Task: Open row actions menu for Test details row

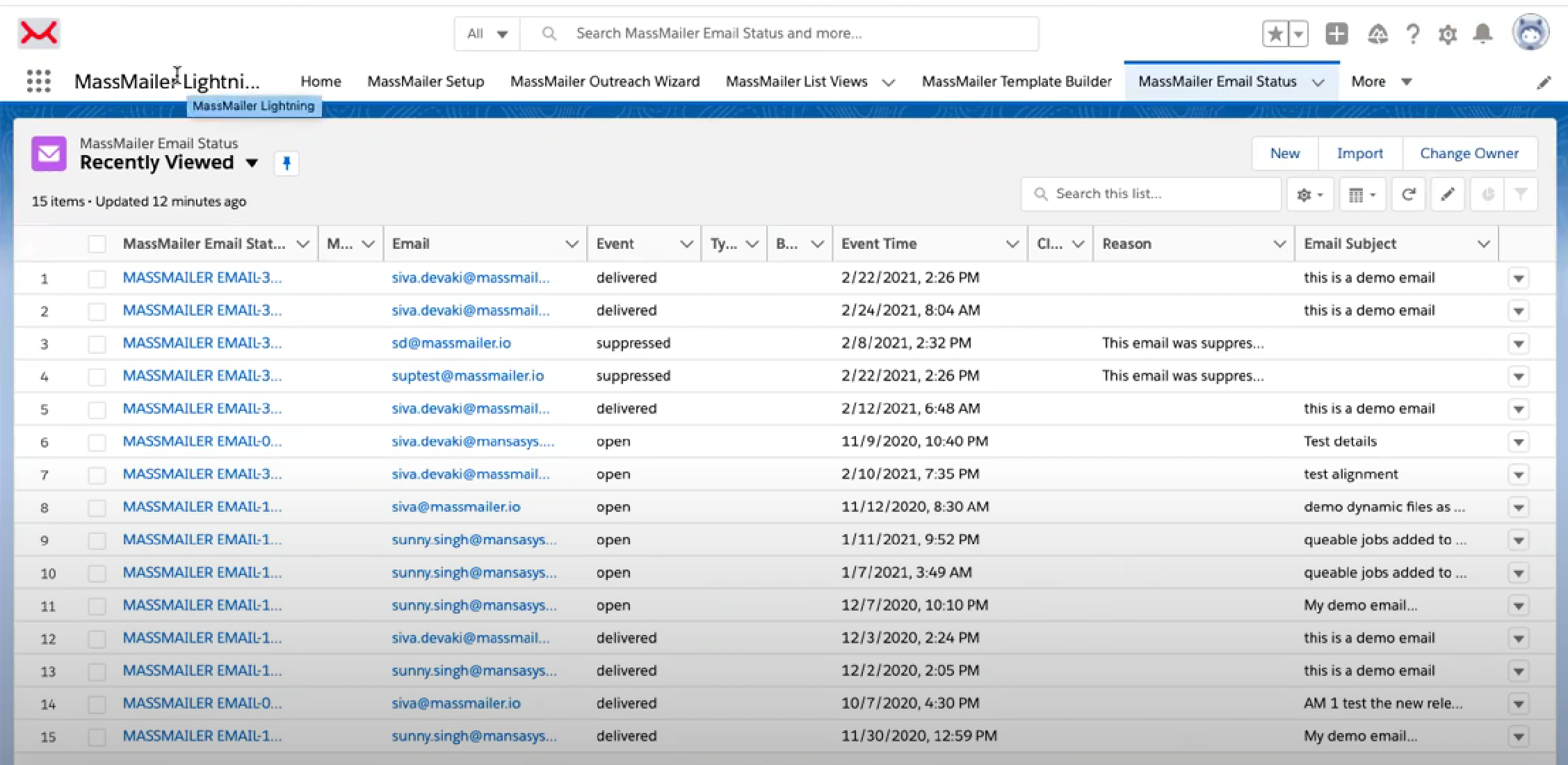Action: 1519,442
